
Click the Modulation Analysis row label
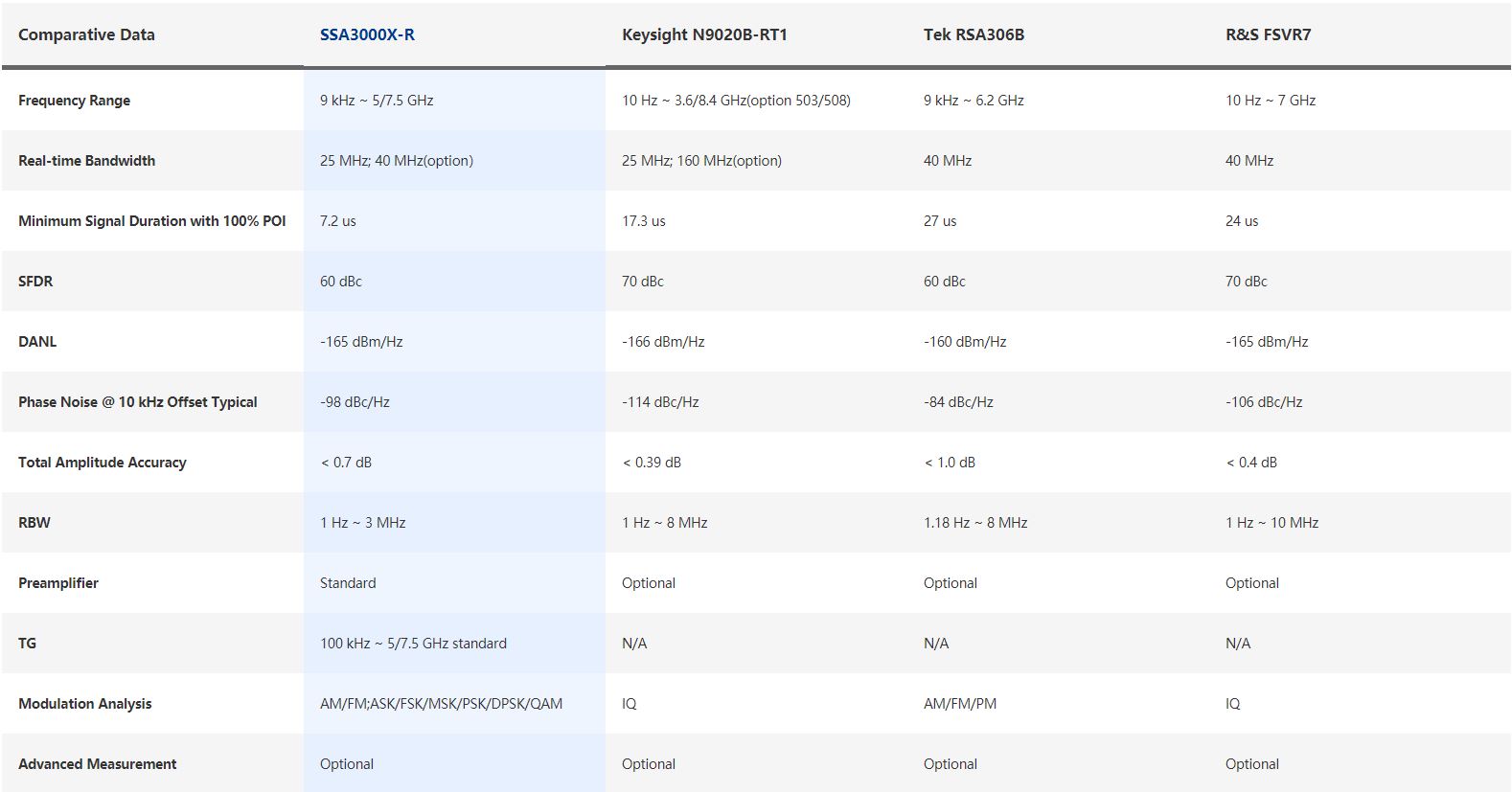pos(85,704)
